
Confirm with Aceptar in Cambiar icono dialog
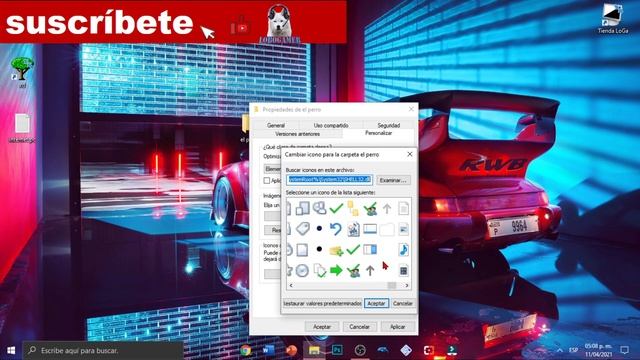[376, 303]
